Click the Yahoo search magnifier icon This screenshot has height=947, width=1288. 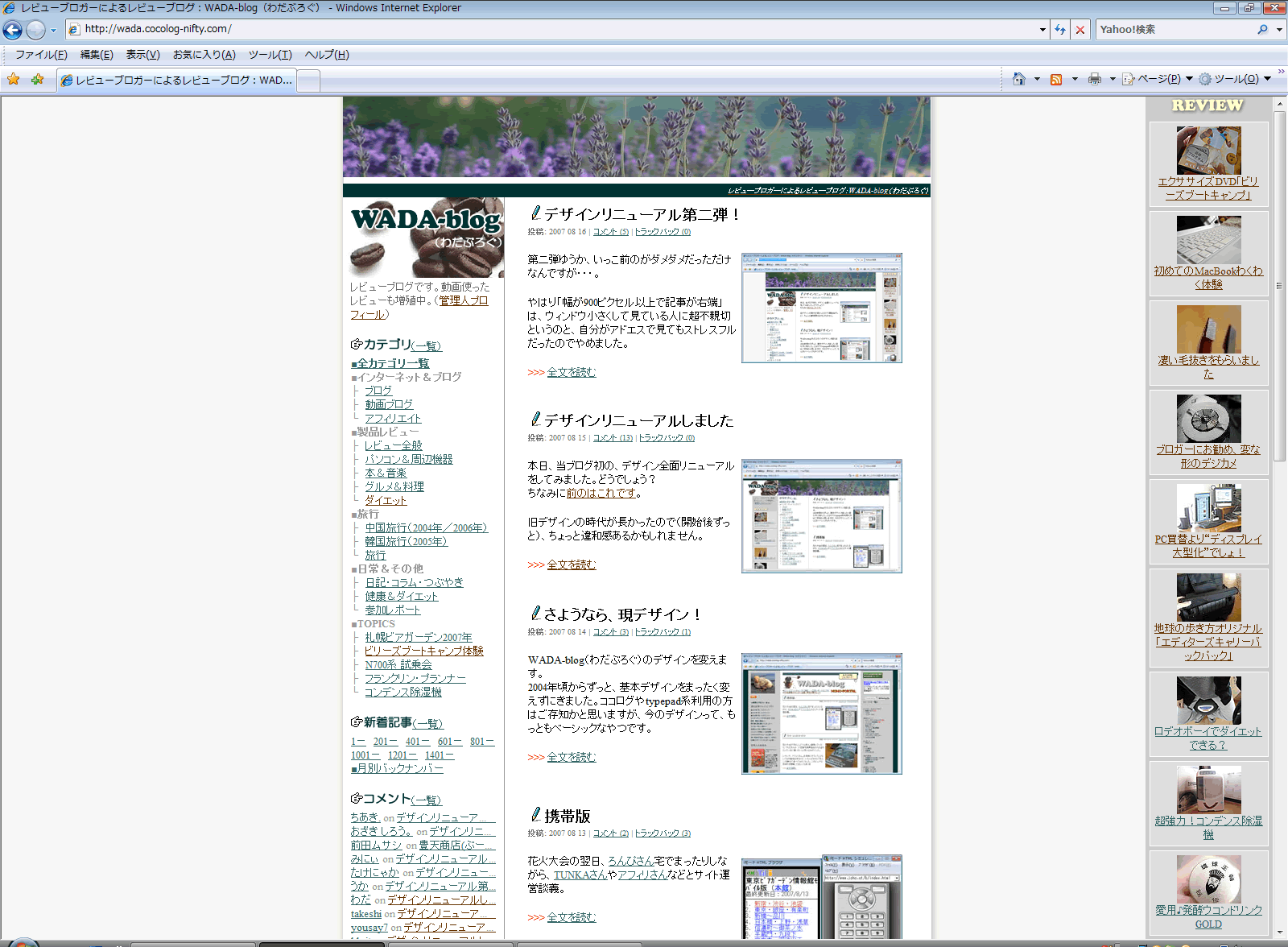[x=1262, y=30]
